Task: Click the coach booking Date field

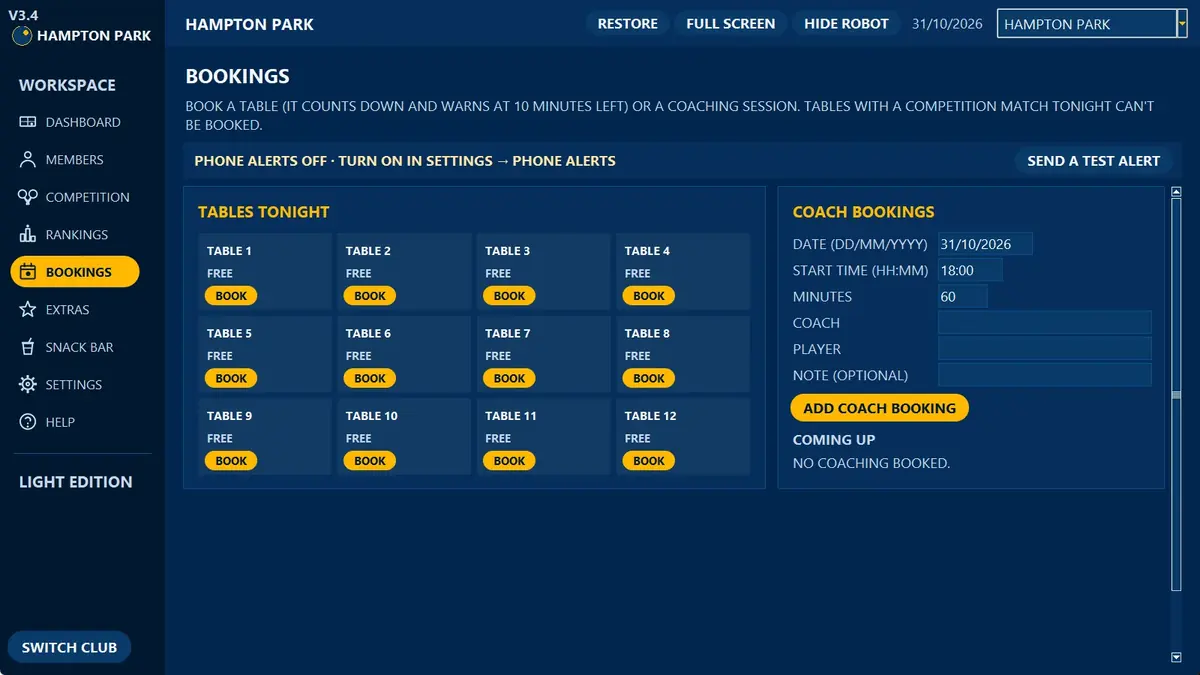Action: point(985,244)
